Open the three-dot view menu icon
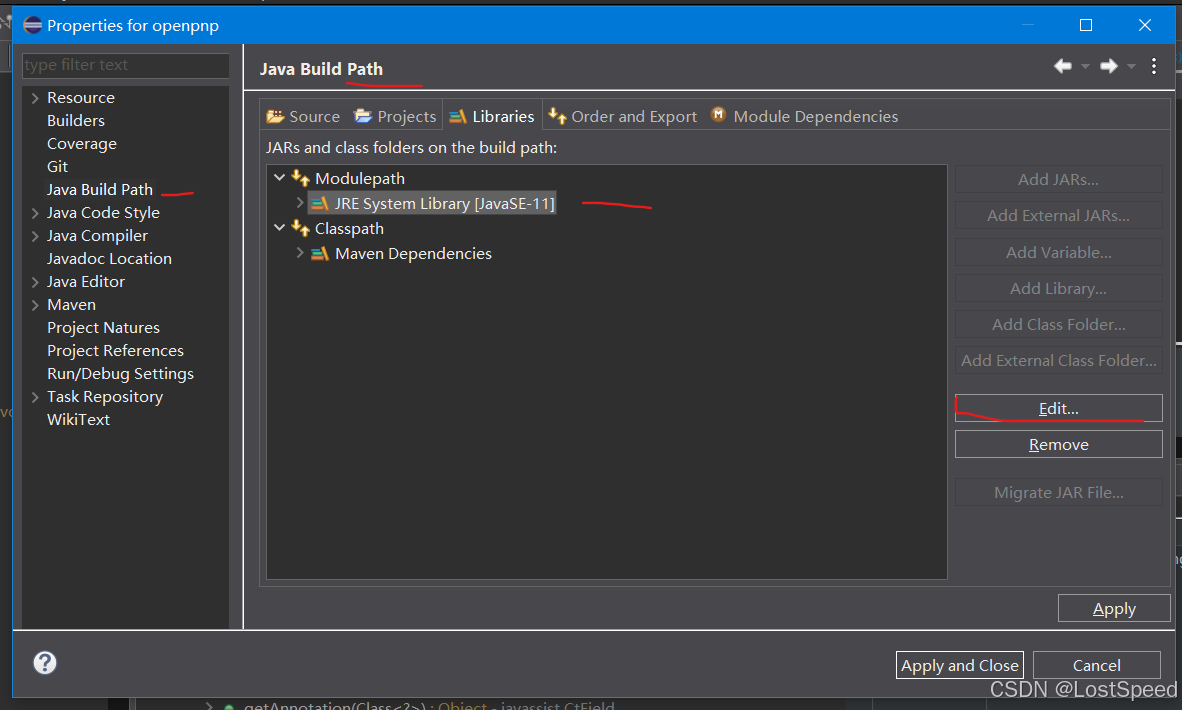Screen dimensions: 1182x710 [x=1153, y=65]
